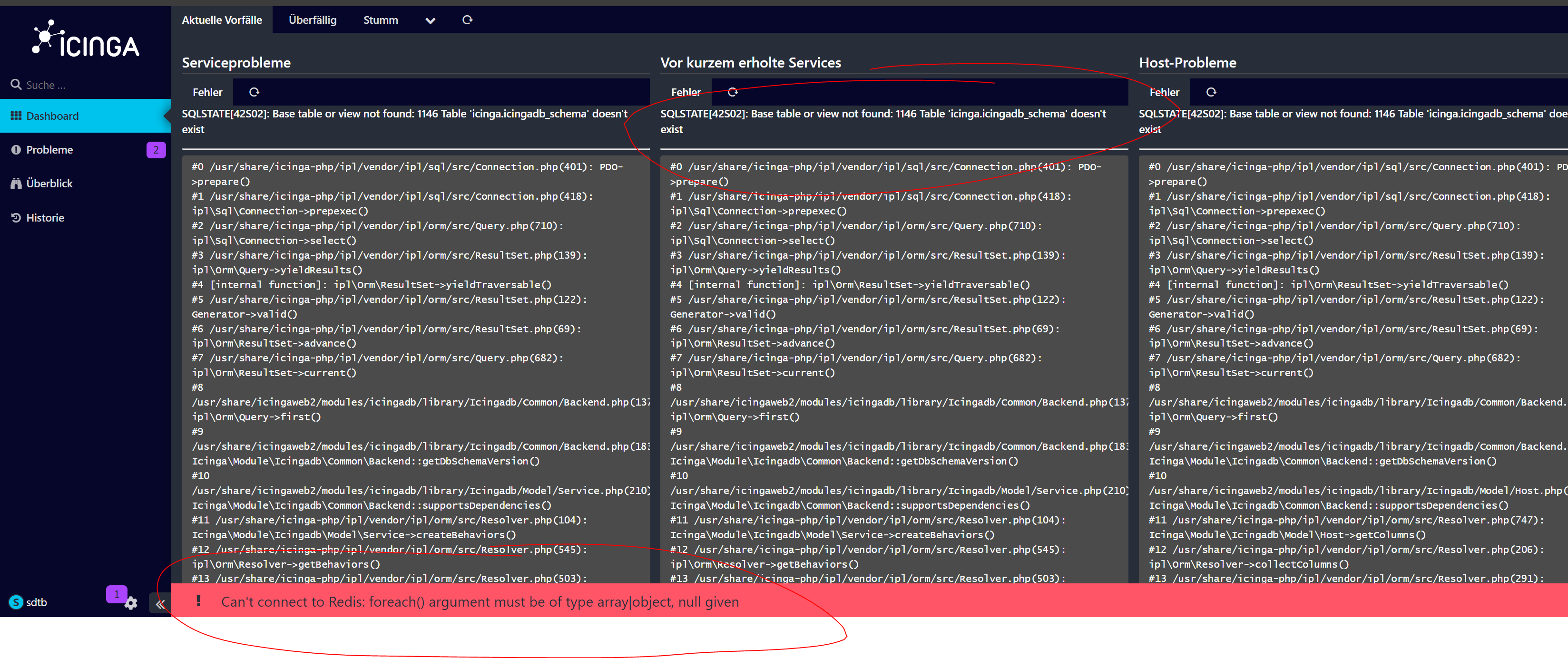
Task: Click the Icinga logo
Action: [x=86, y=39]
